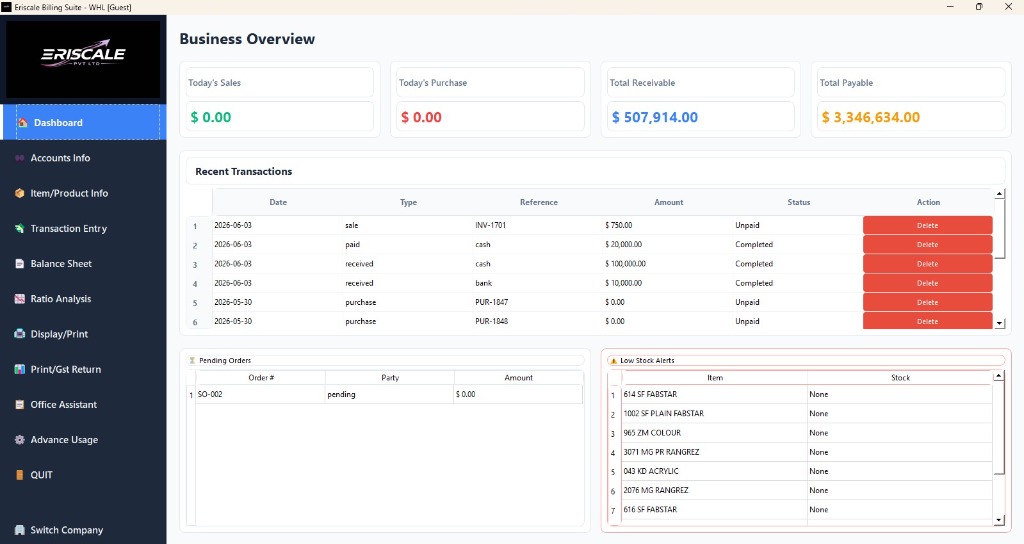Select Switch Company in the sidebar

click(83, 530)
